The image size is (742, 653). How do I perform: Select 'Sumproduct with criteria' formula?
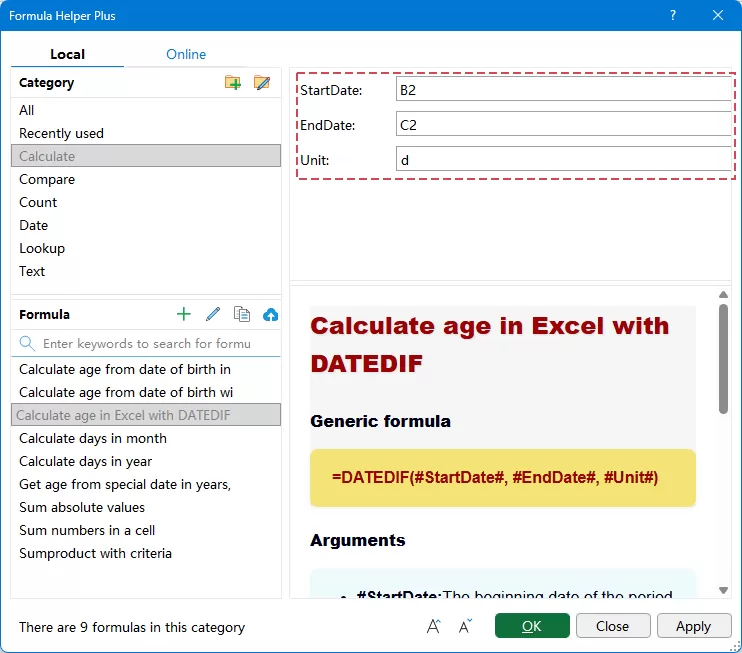click(x=146, y=553)
